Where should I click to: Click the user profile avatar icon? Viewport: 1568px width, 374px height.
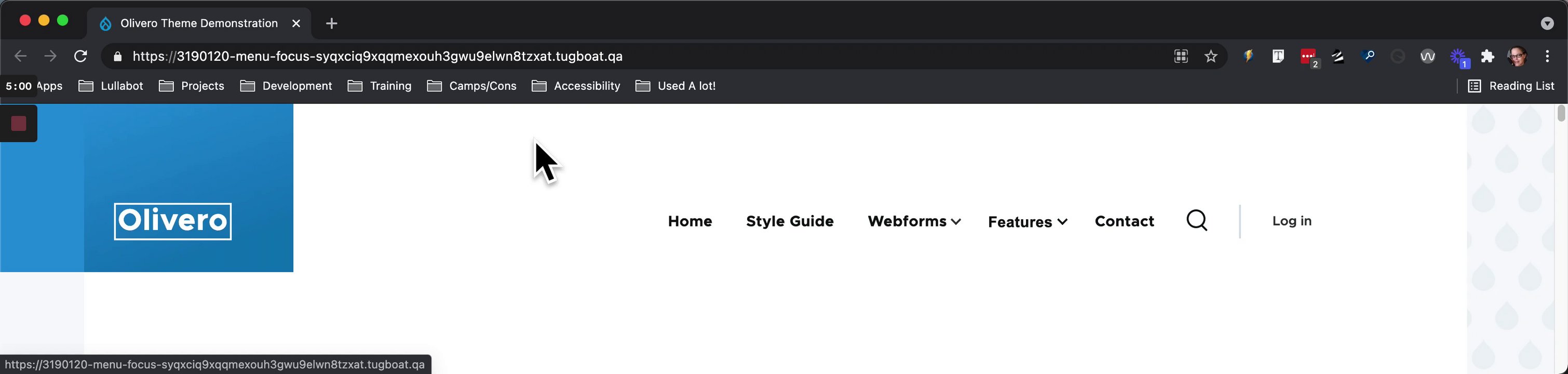(x=1518, y=57)
